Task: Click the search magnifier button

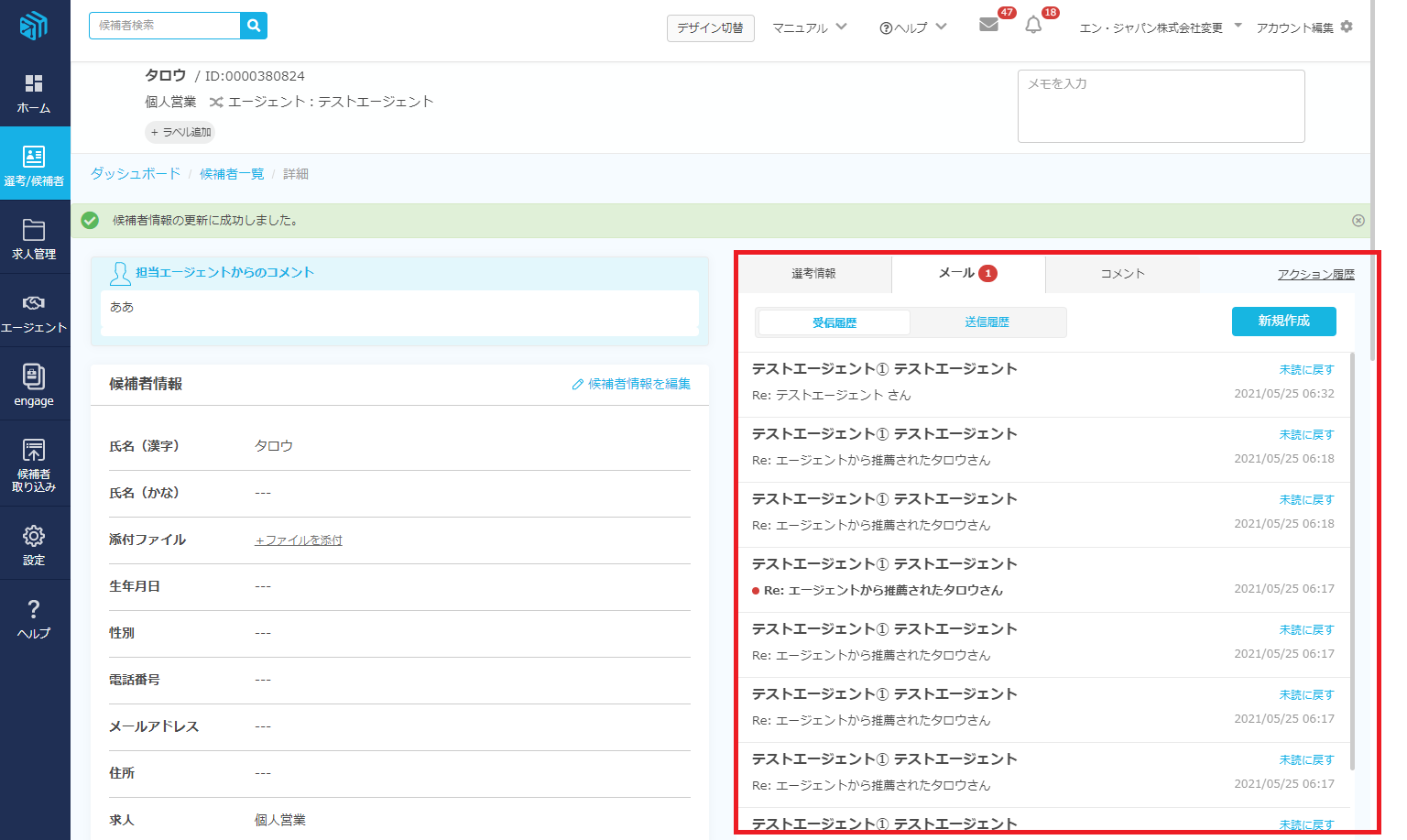Action: [x=254, y=26]
